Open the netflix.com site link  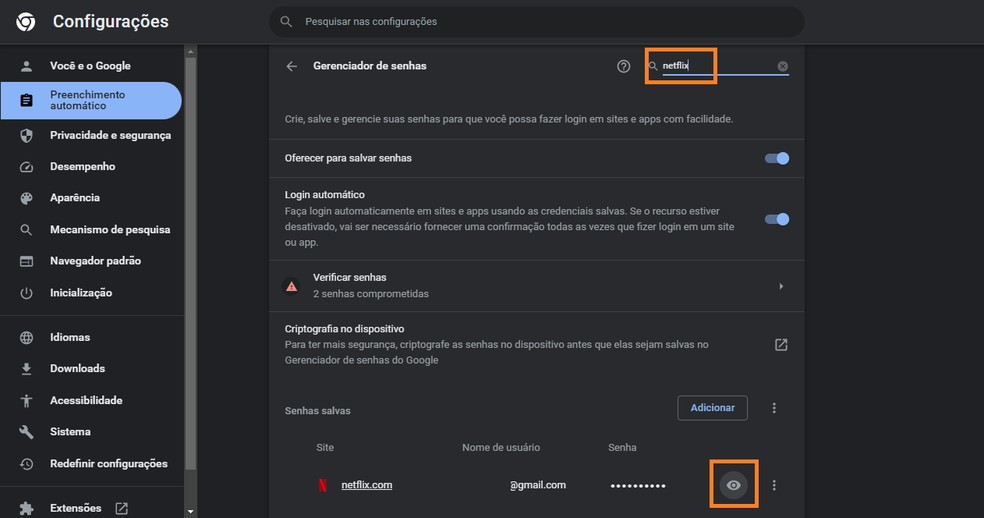coord(366,485)
